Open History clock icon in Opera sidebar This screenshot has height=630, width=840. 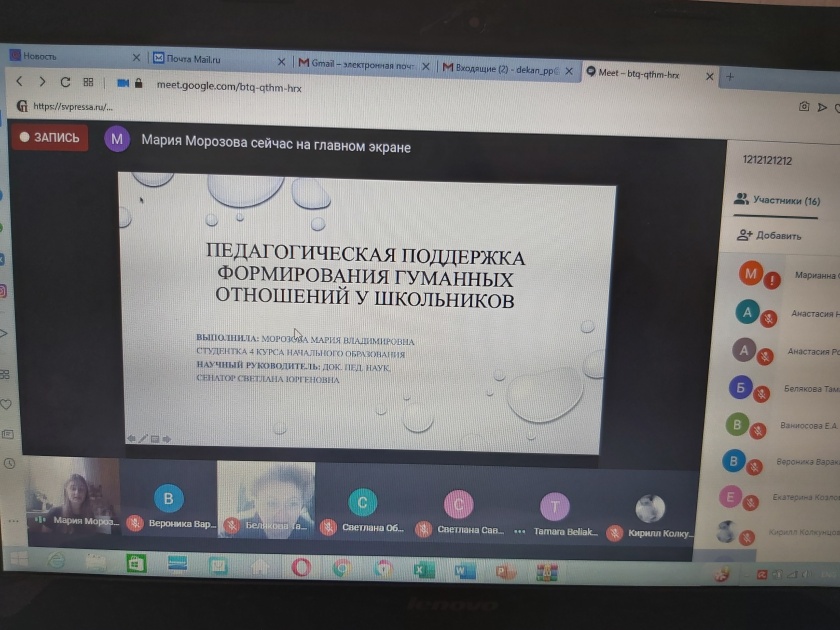pos(10,463)
